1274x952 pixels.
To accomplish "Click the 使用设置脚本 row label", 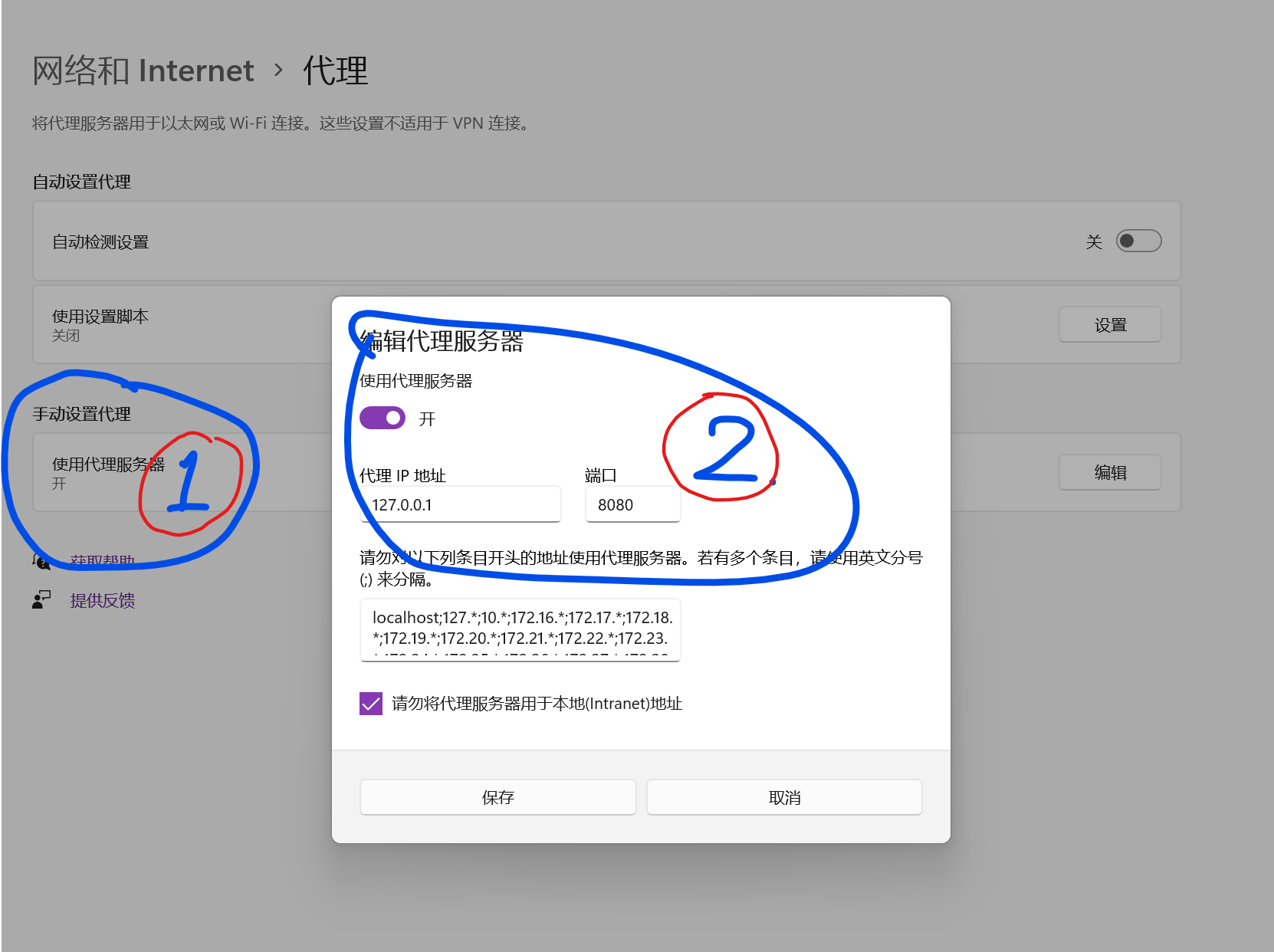I will (100, 317).
